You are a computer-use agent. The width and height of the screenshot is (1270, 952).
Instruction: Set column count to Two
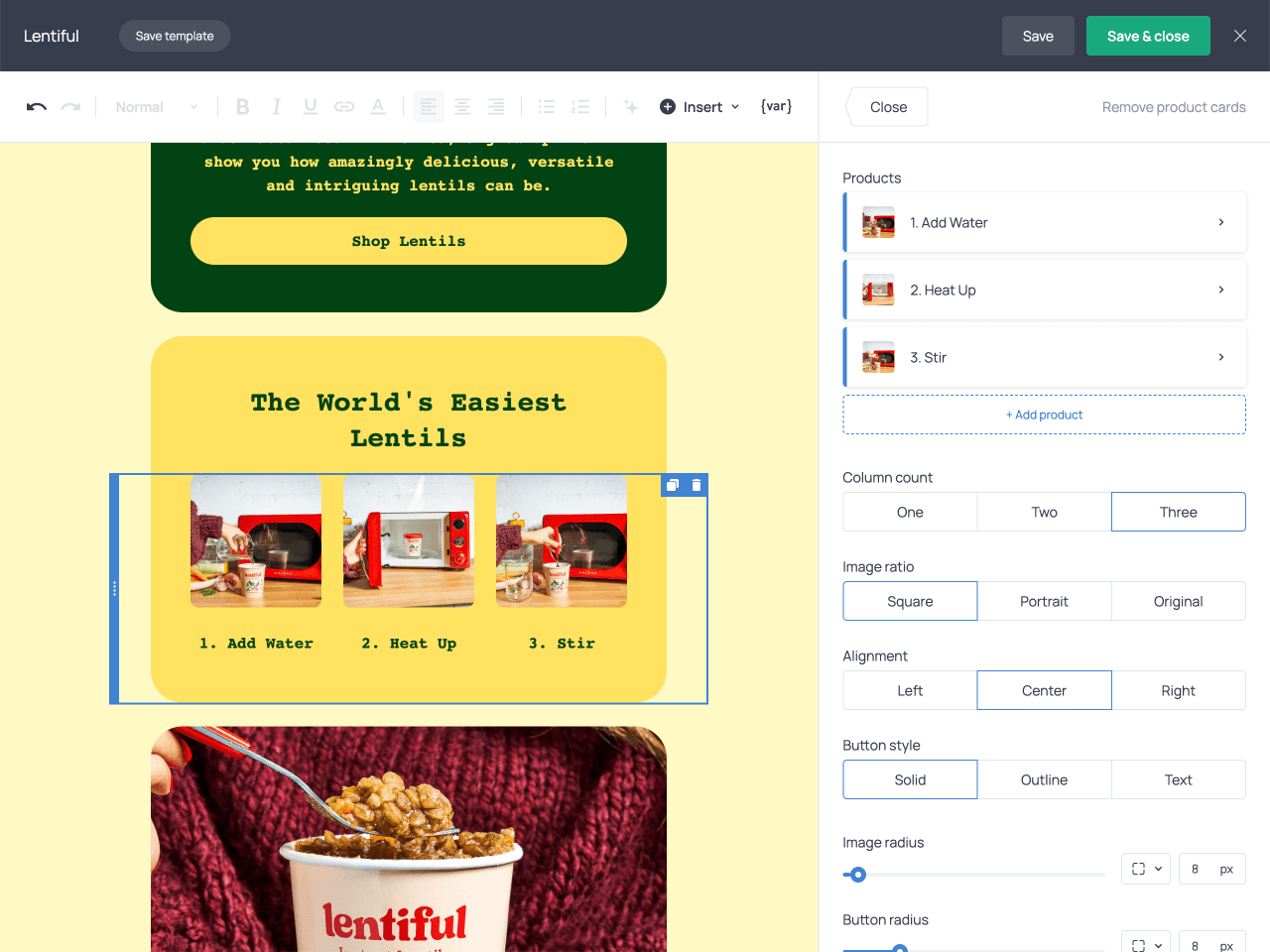tap(1044, 512)
